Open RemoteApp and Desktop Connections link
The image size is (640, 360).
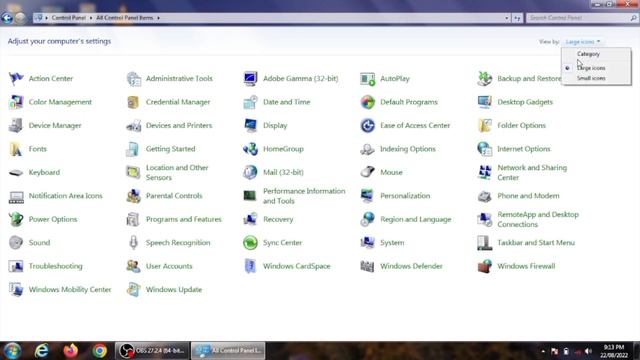click(538, 219)
